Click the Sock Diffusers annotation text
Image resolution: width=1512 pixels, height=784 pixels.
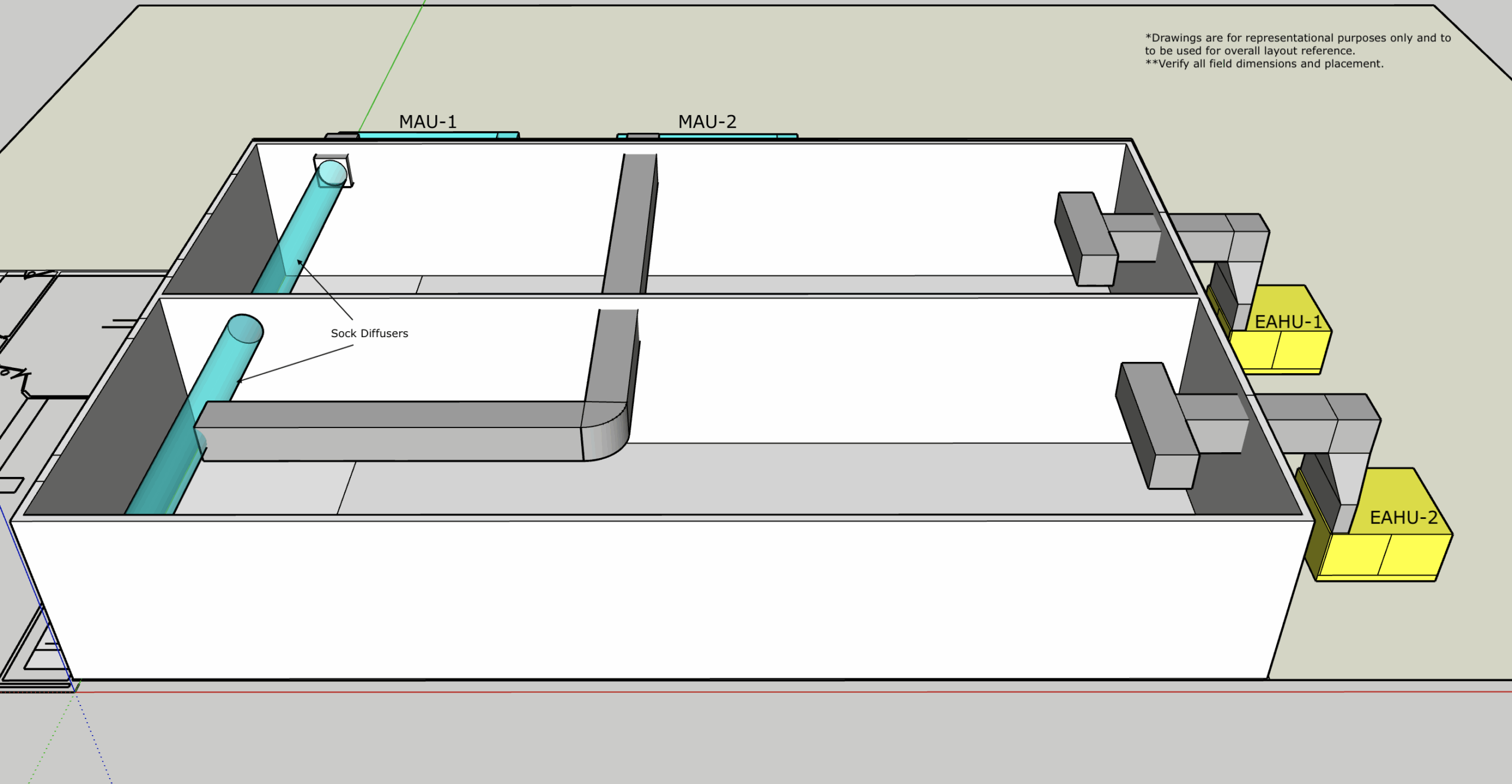[x=369, y=334]
